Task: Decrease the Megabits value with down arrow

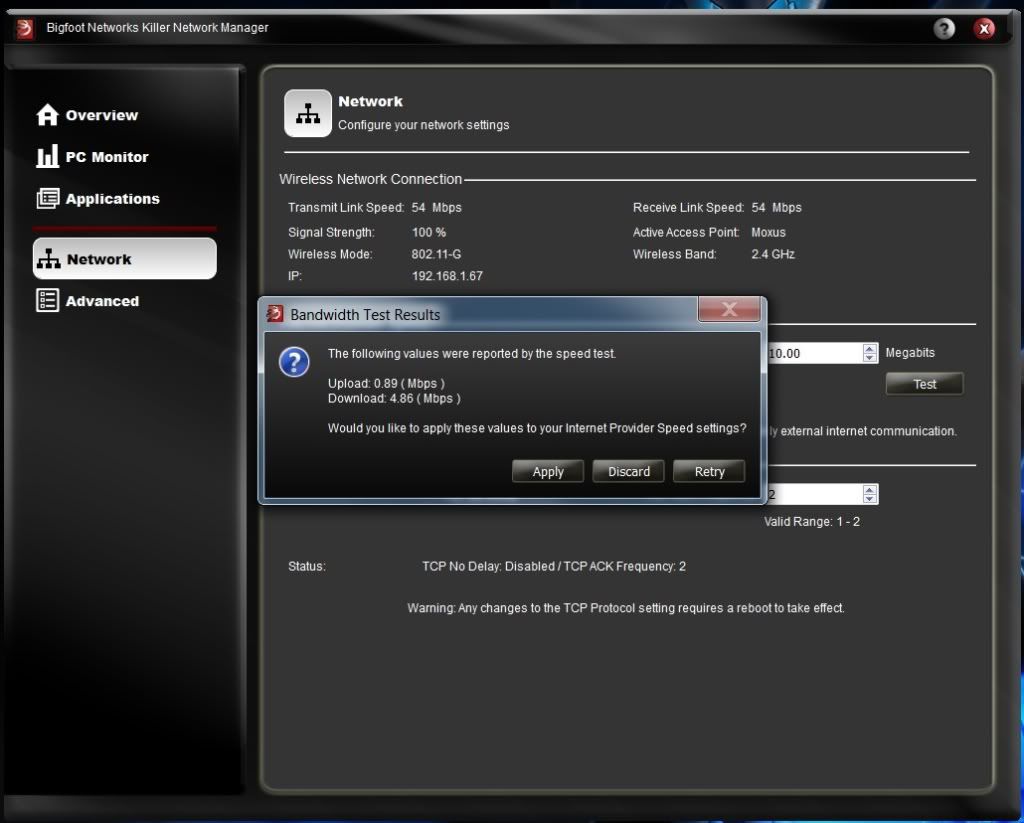Action: [x=869, y=358]
